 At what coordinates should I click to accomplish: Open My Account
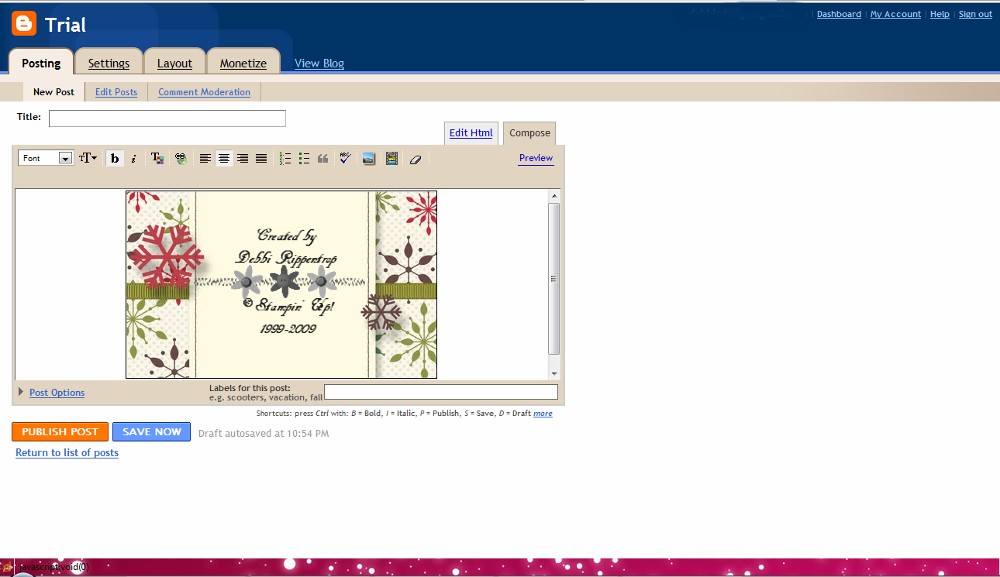895,14
